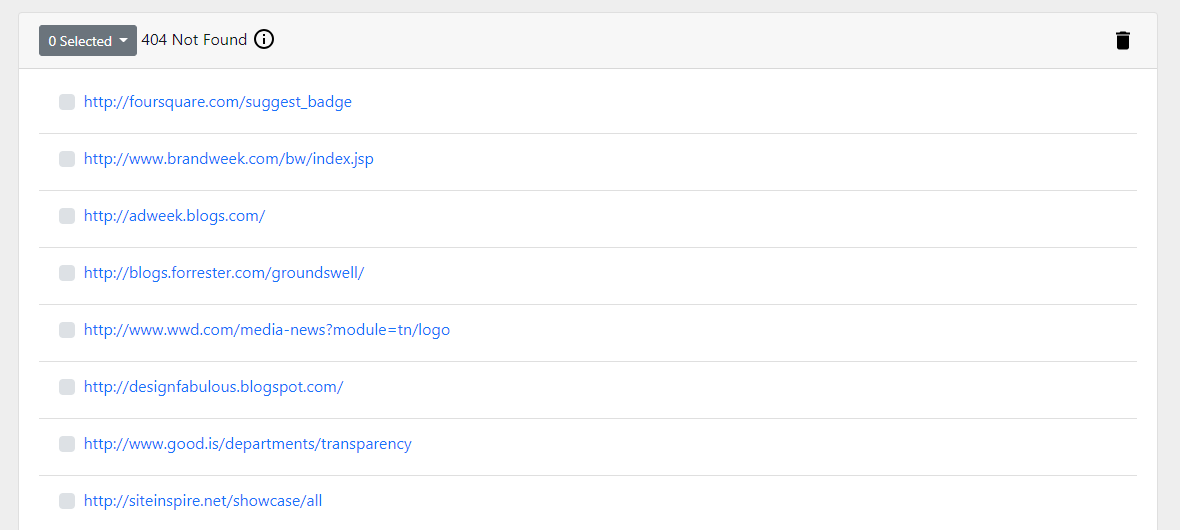This screenshot has width=1180, height=530.
Task: Check the foursquare.com/suggest_badge checkbox
Action: [x=67, y=102]
